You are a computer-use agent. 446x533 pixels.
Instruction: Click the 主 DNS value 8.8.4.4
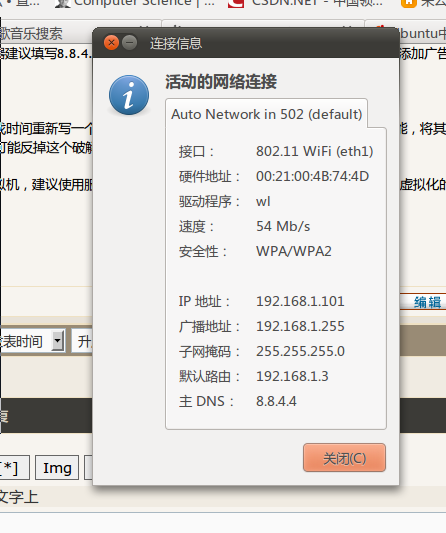tap(276, 401)
